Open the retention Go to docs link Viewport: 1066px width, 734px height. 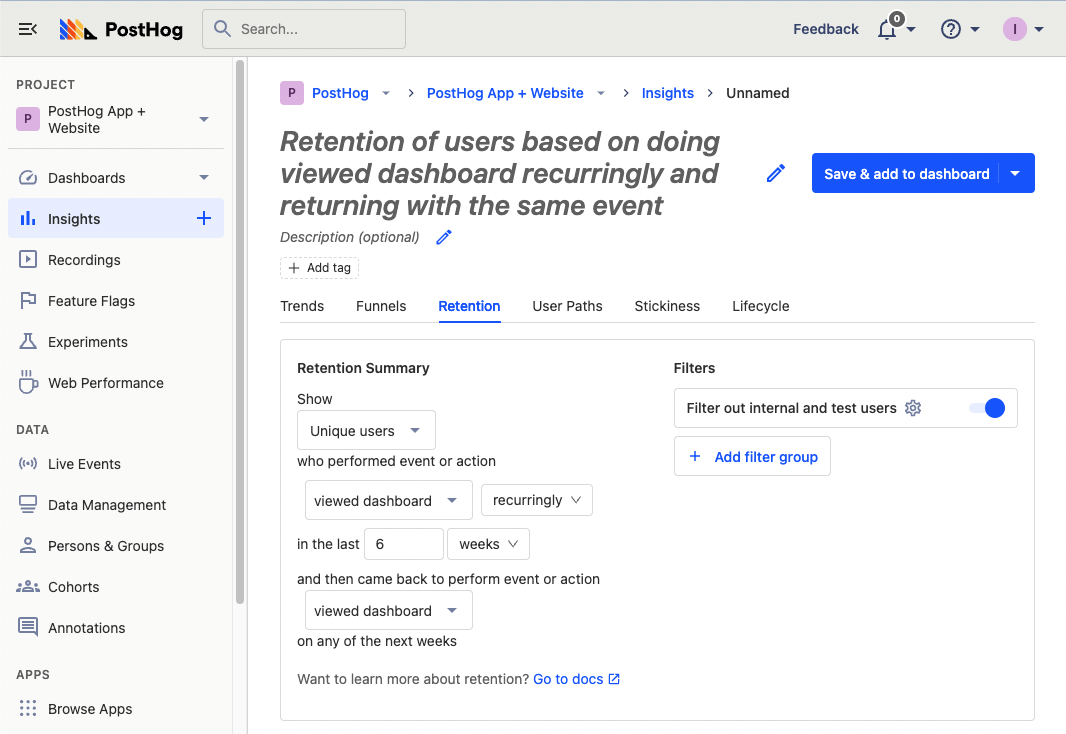(569, 678)
